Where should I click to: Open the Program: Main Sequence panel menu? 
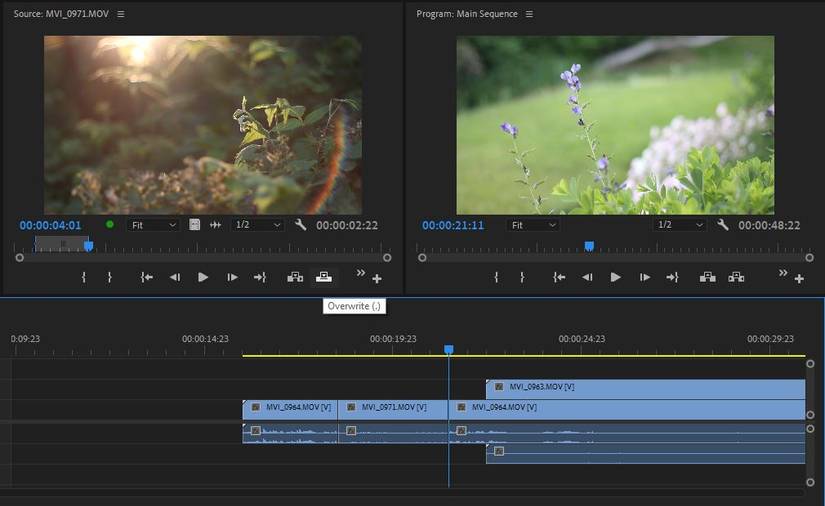[x=529, y=14]
